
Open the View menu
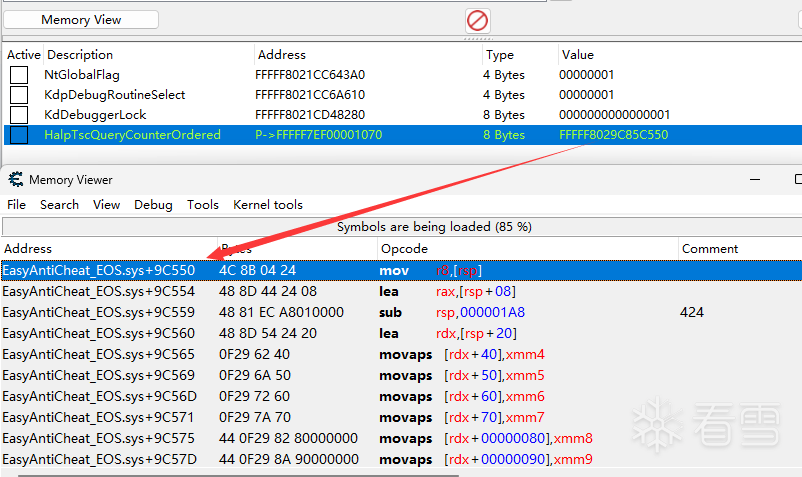tap(106, 205)
